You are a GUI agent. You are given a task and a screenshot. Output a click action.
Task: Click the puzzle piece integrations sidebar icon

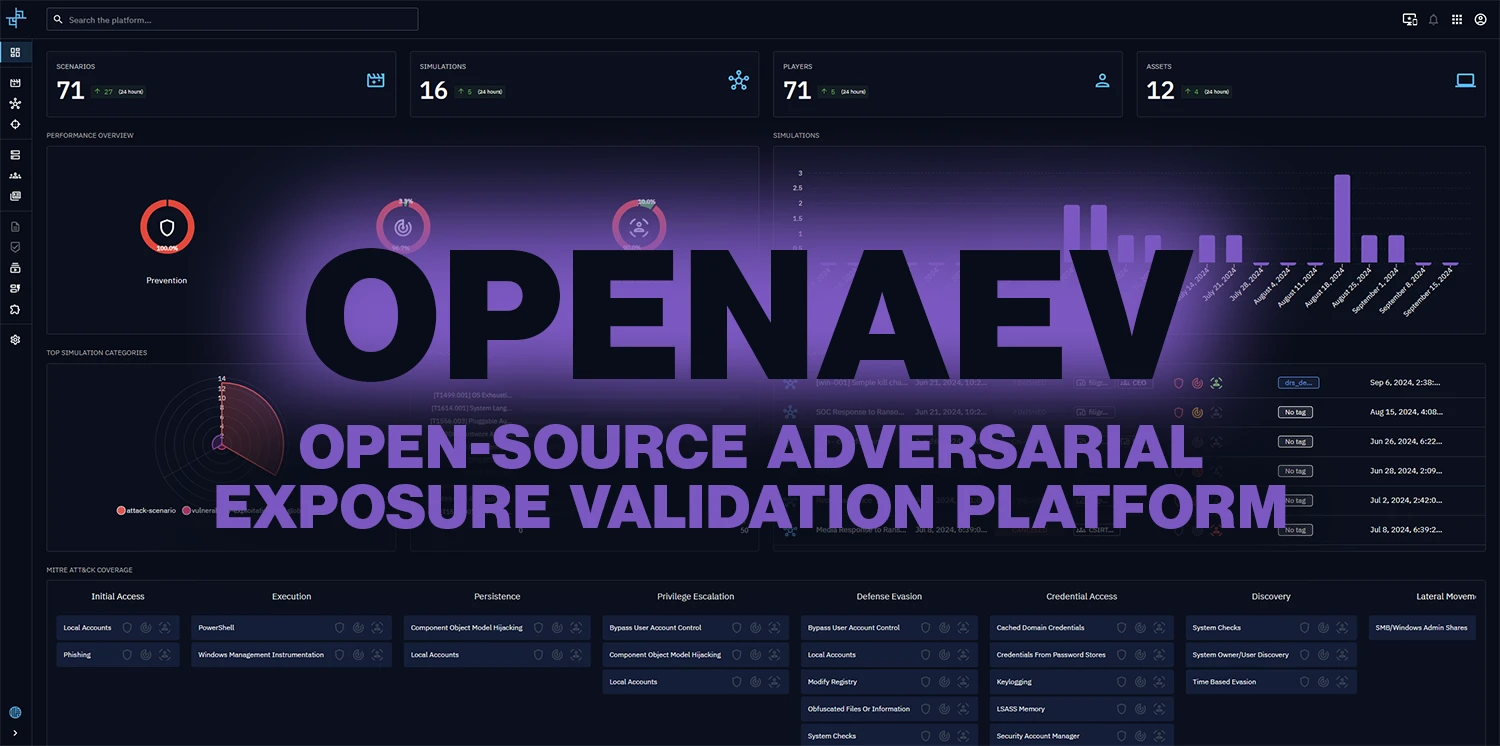15,310
